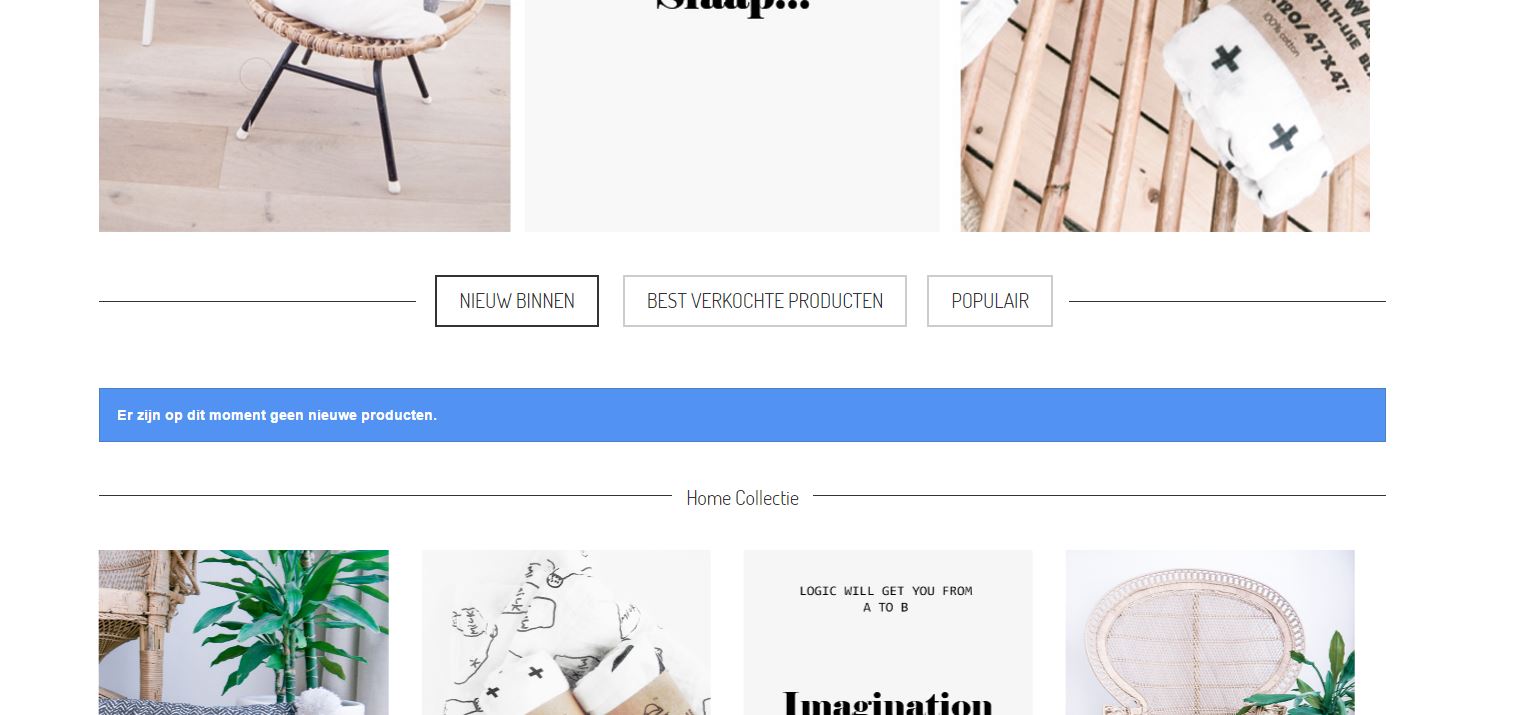This screenshot has width=1537, height=715.
Task: Click the Home Collectie heading
Action: coord(742,498)
